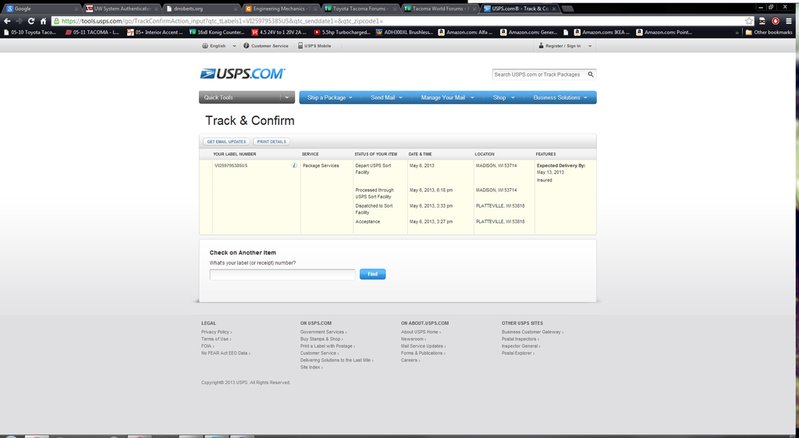
Task: Open the Postal Explorer footer link
Action: click(518, 353)
